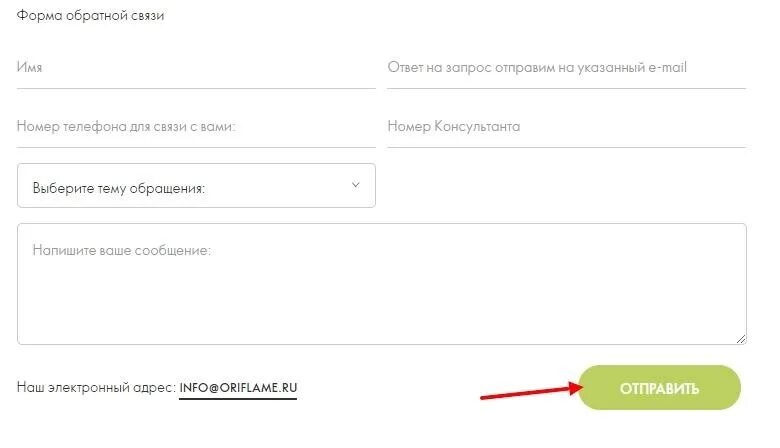Activate the 'Номер Консультанта' input field
Viewport: 780px width, 448px height.
[567, 127]
